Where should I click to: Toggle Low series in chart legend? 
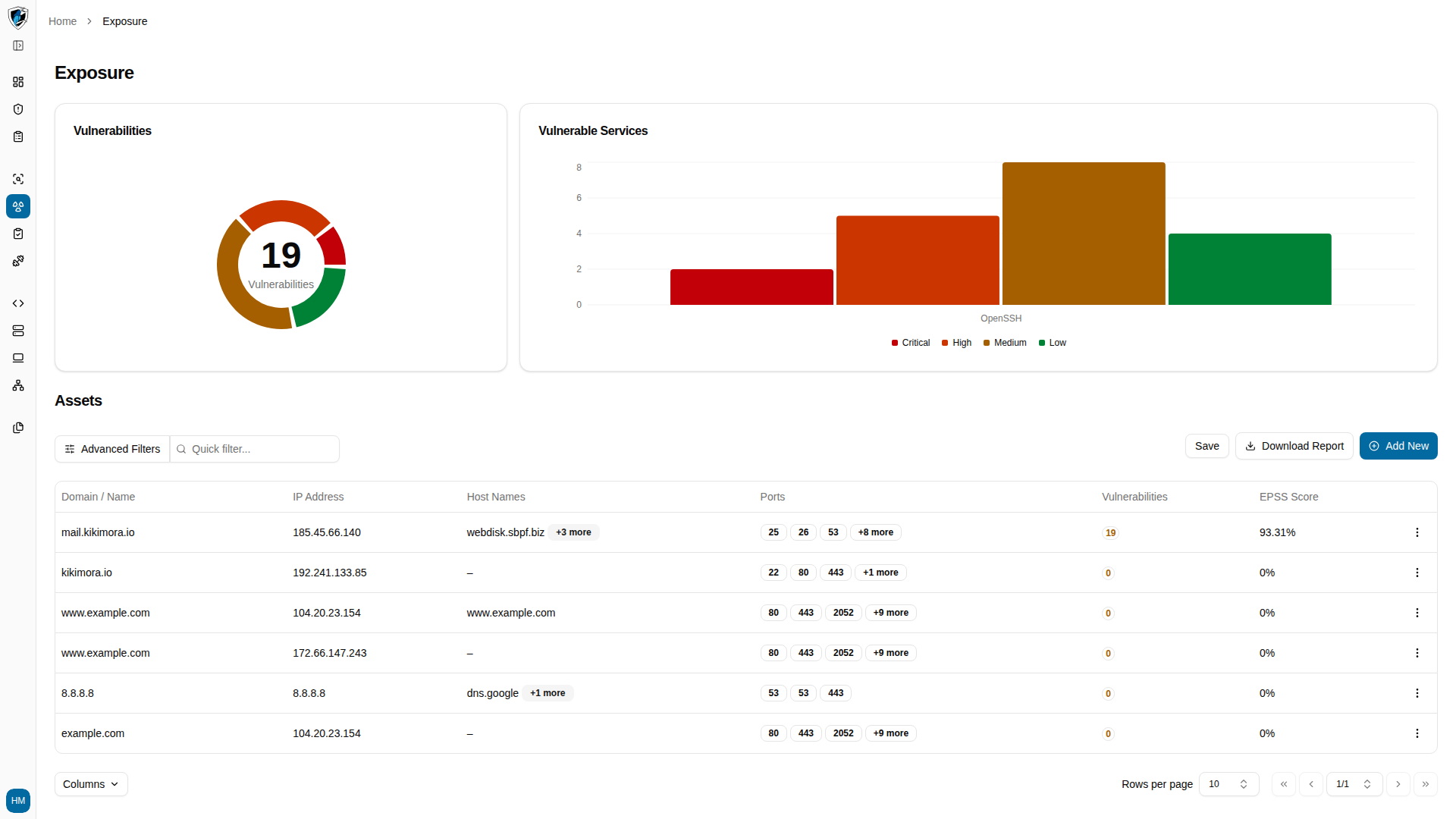[x=1053, y=343]
